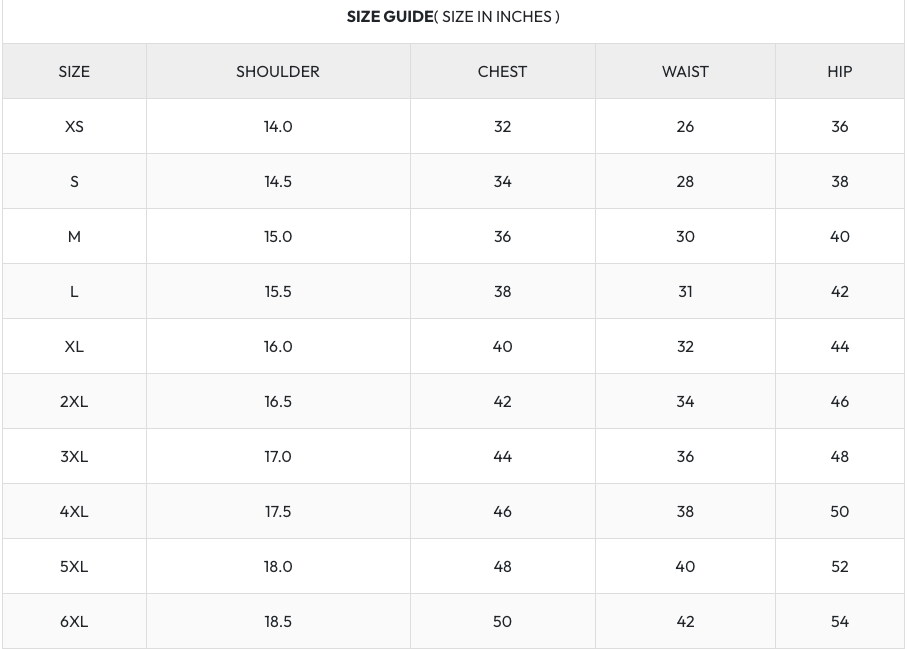Screen dimensions: 908x649
Task: Select the M size row label
Action: [74, 237]
